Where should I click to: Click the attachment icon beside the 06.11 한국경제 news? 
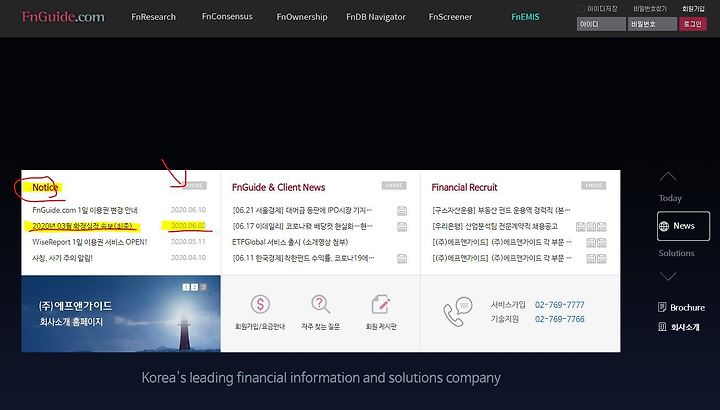coord(402,258)
